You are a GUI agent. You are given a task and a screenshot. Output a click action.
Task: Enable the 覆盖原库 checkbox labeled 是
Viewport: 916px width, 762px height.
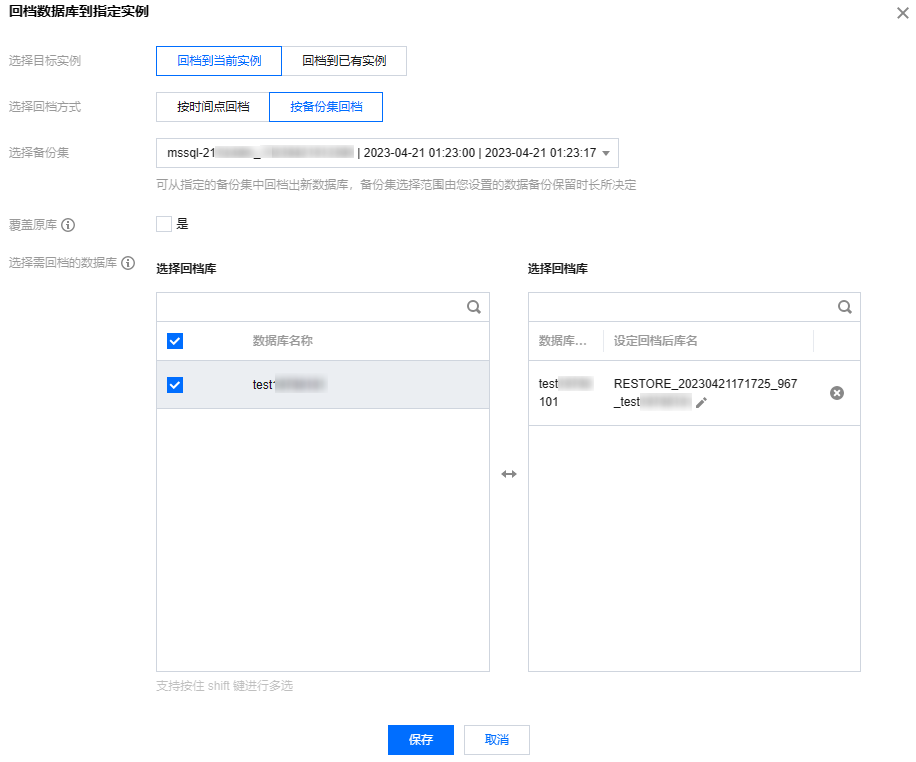164,224
